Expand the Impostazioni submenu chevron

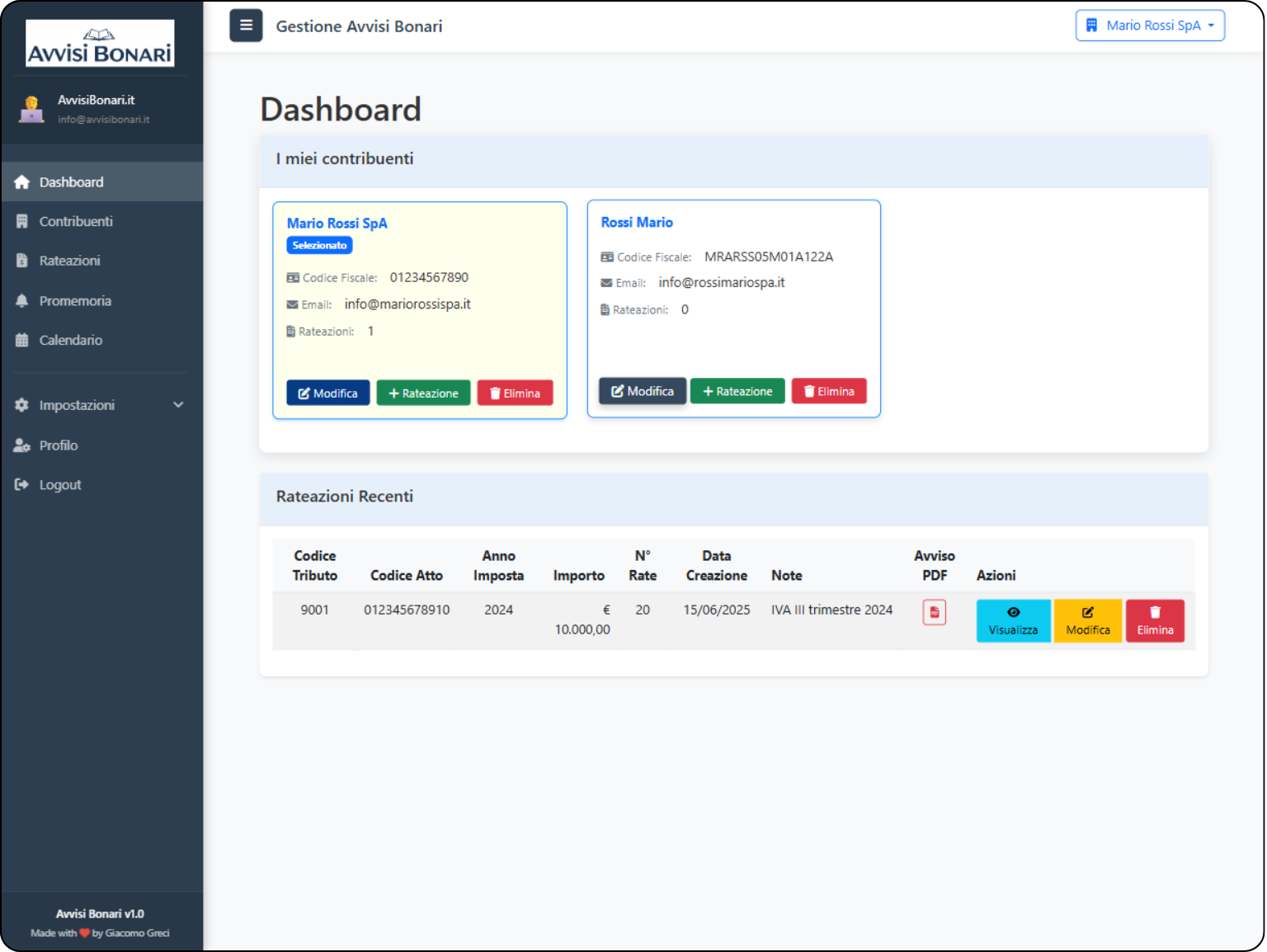(178, 405)
